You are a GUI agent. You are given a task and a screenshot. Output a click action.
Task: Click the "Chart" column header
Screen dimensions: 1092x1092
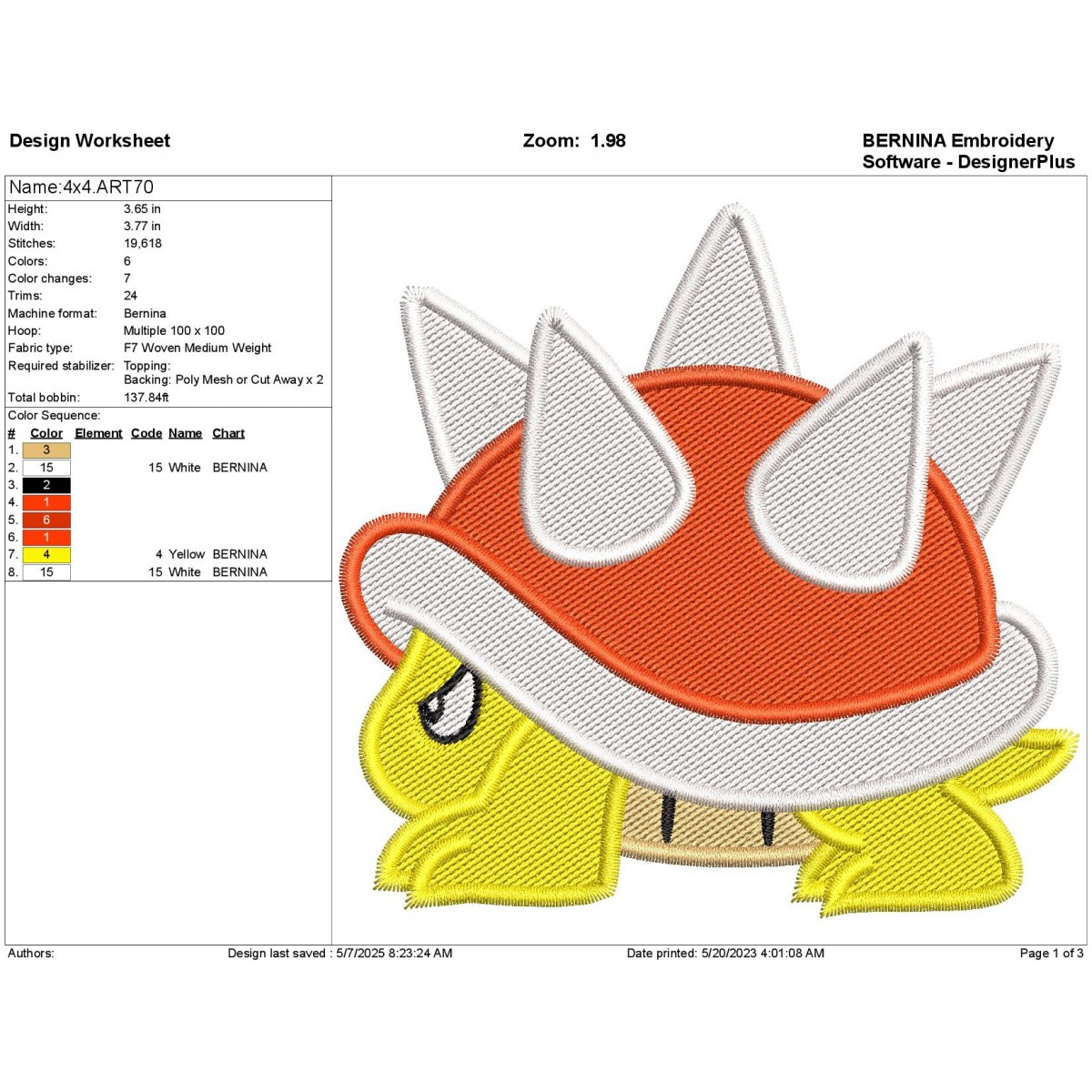click(228, 433)
